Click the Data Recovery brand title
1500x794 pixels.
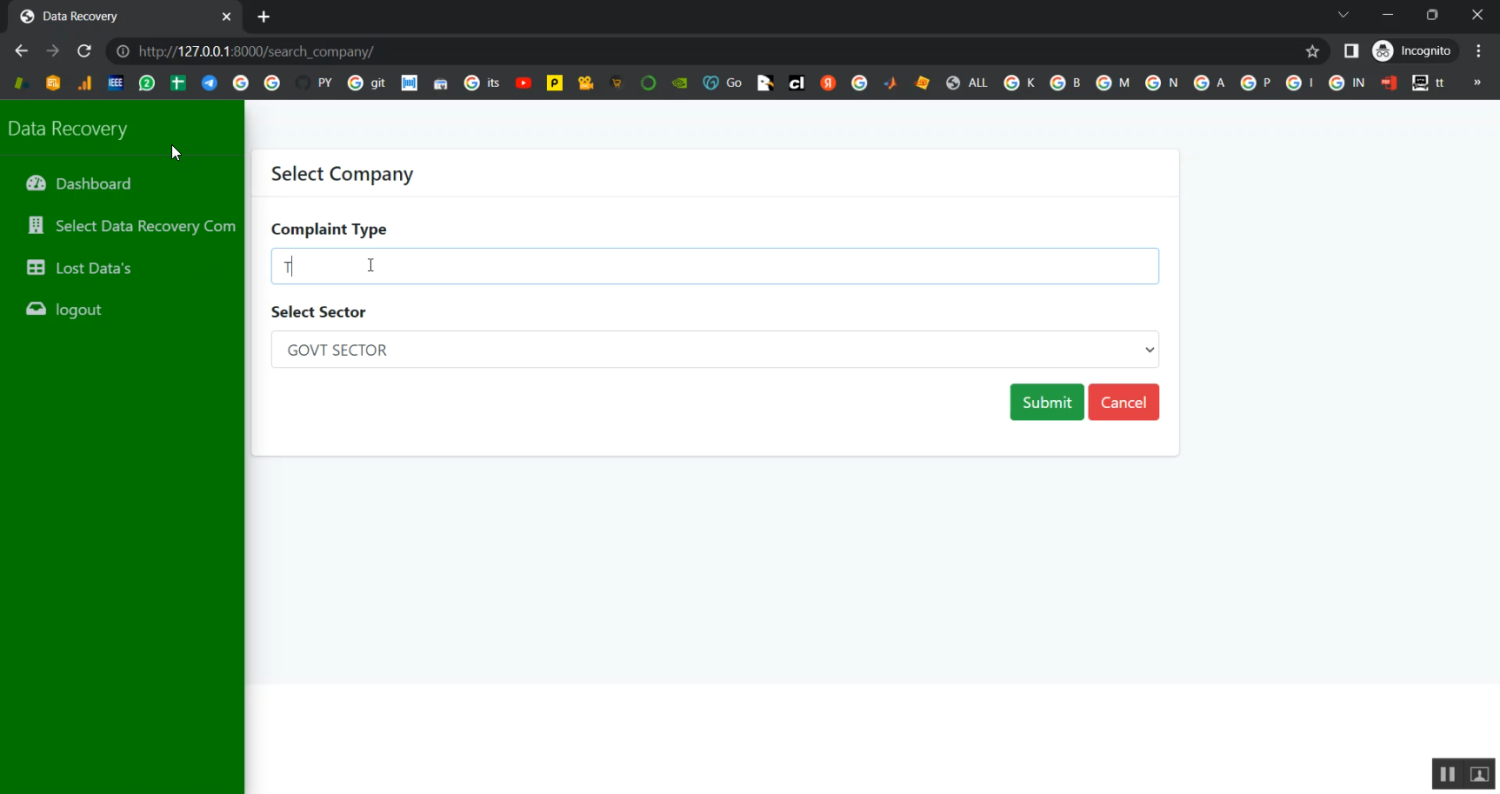pos(67,128)
